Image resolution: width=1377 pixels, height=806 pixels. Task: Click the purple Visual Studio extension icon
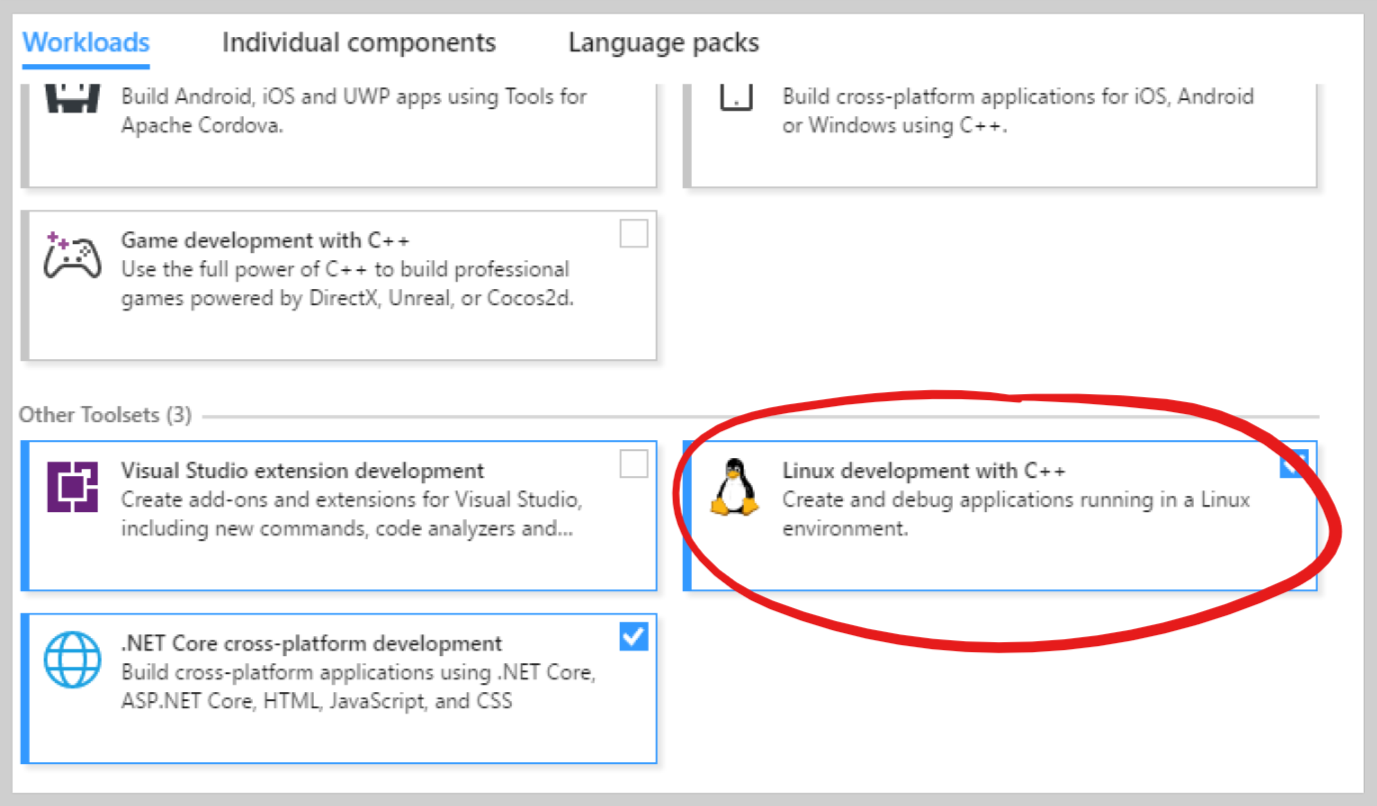[72, 488]
